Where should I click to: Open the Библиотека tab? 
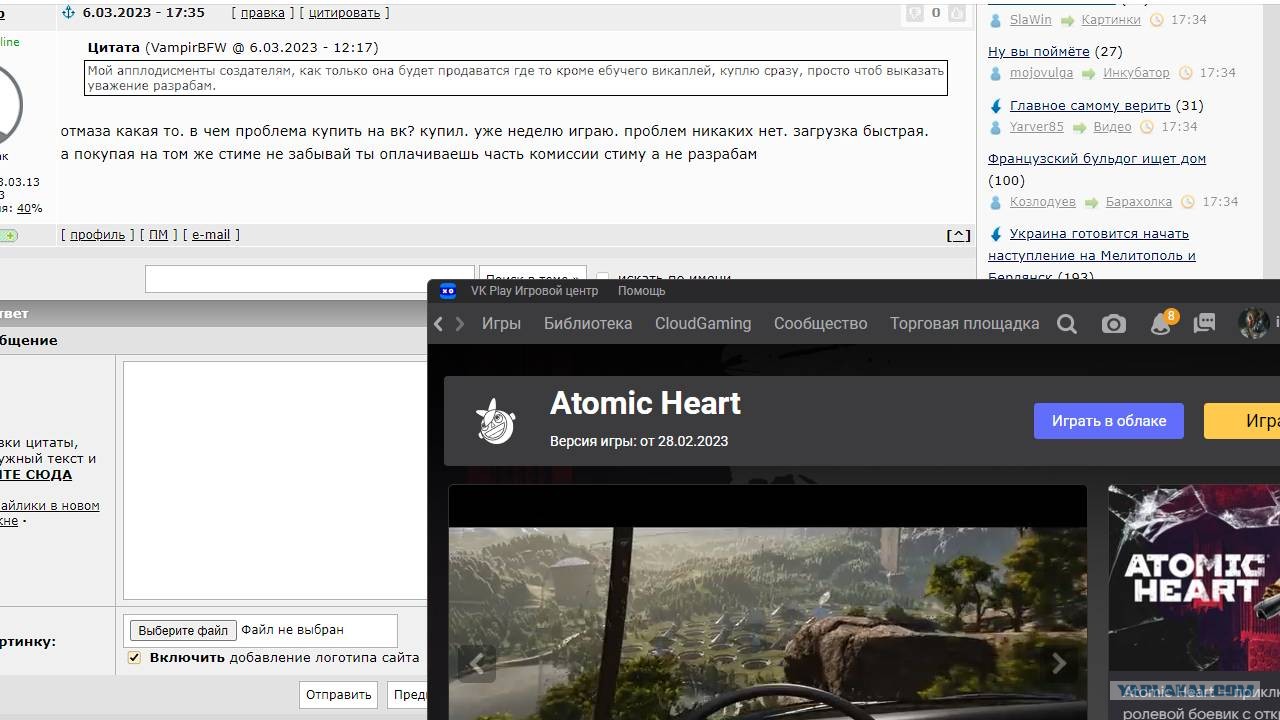[588, 324]
